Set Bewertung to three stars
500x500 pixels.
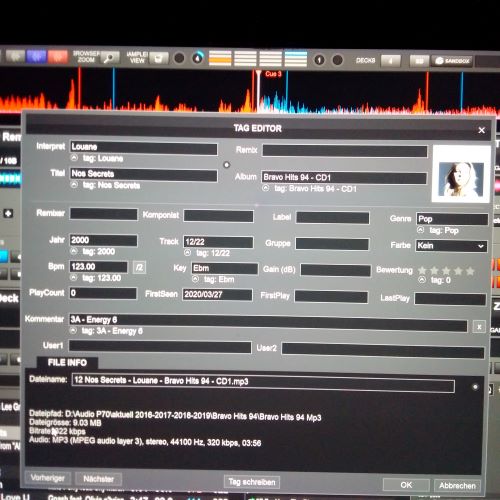(446, 271)
